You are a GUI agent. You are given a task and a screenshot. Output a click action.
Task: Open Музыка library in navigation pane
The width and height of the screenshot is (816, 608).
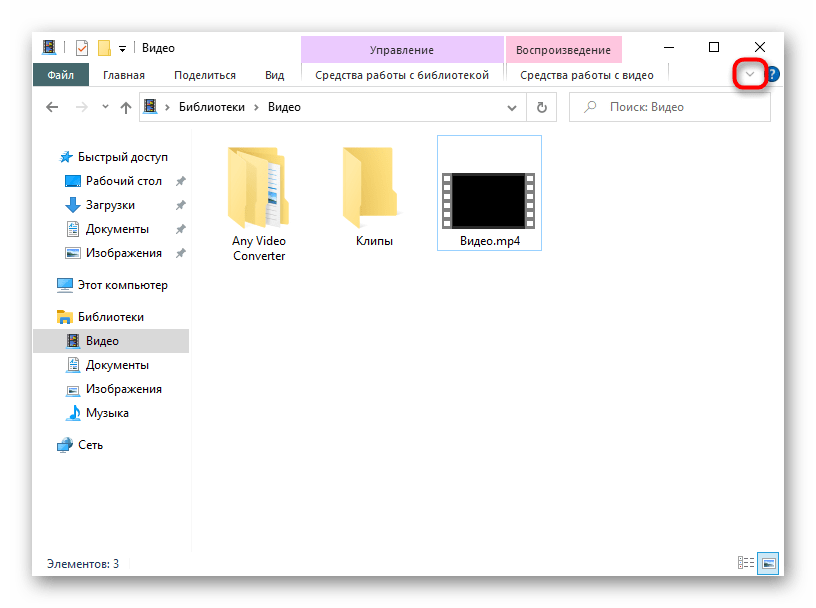107,413
